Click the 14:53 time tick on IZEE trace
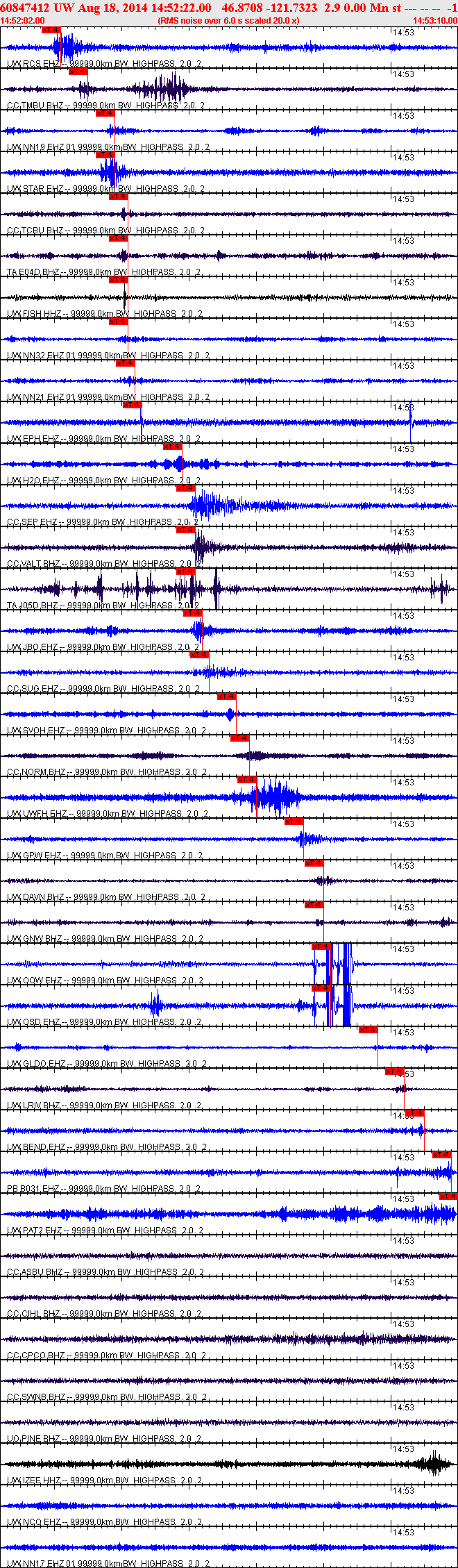Screen dimensions: 458x1568 click(x=403, y=1449)
